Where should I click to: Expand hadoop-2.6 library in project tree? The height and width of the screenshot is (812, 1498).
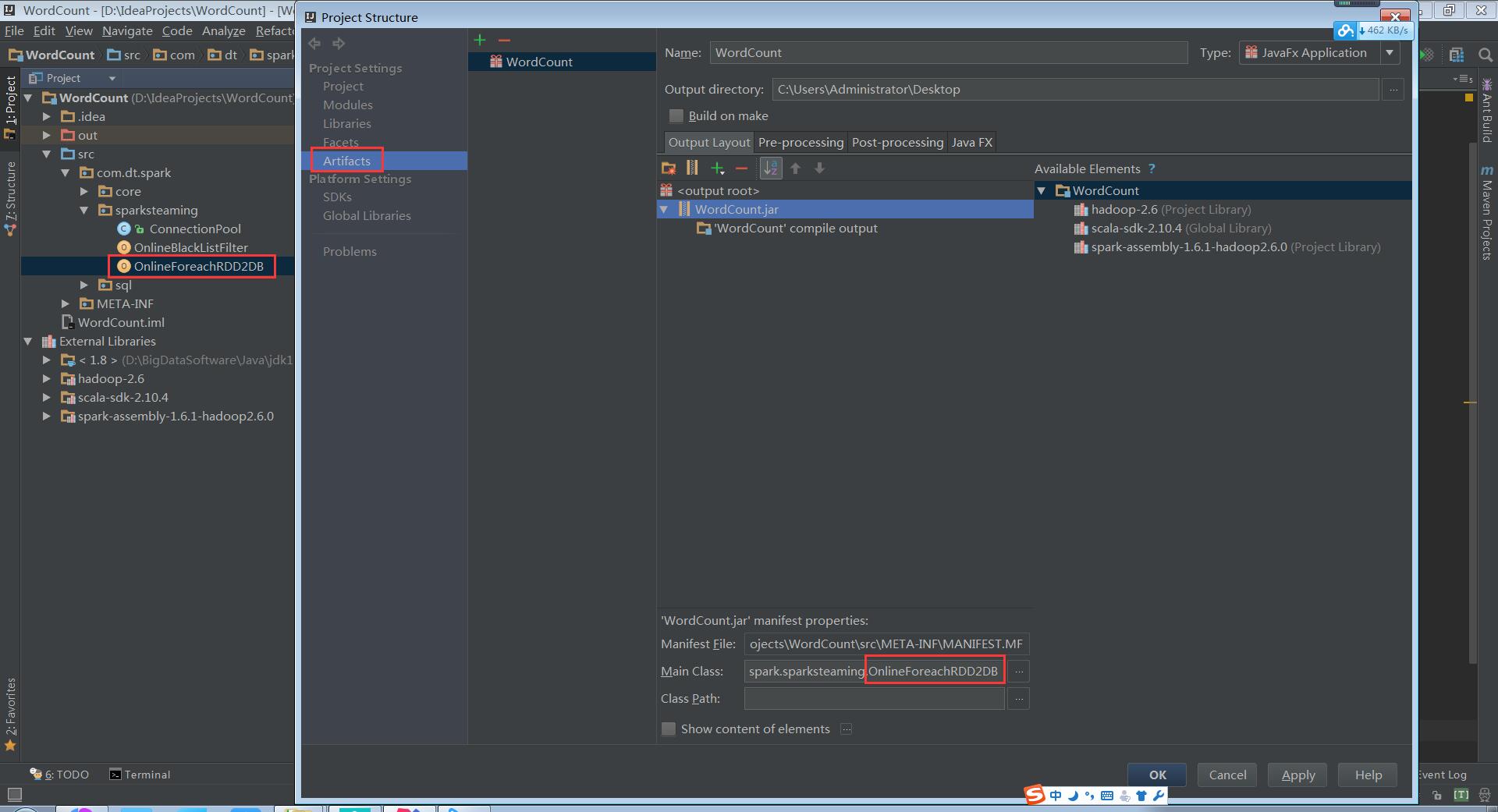pos(47,379)
